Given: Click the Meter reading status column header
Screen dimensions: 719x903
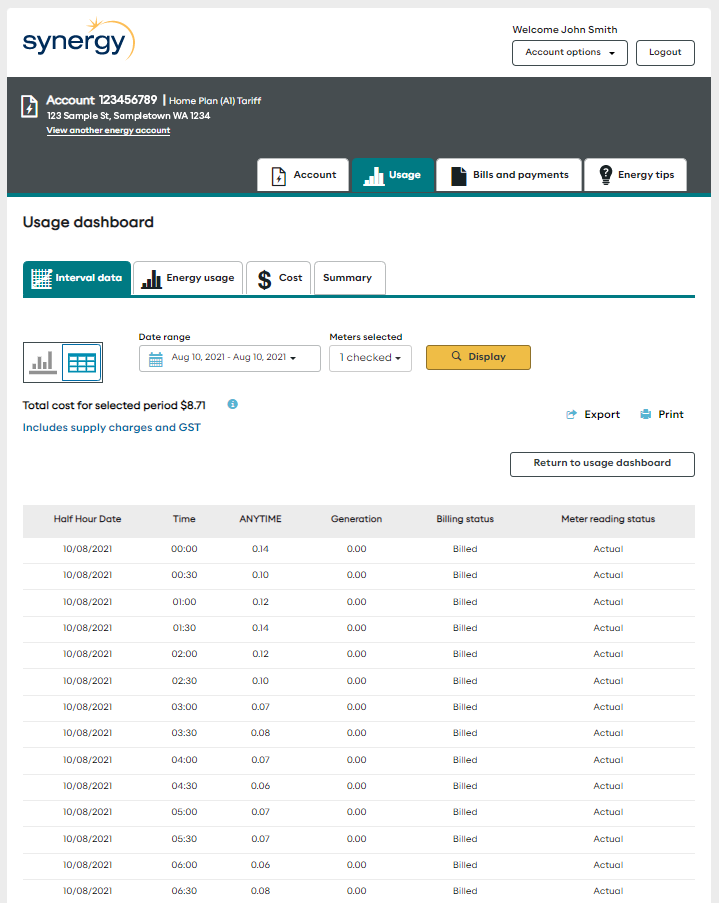Looking at the screenshot, I should point(608,519).
